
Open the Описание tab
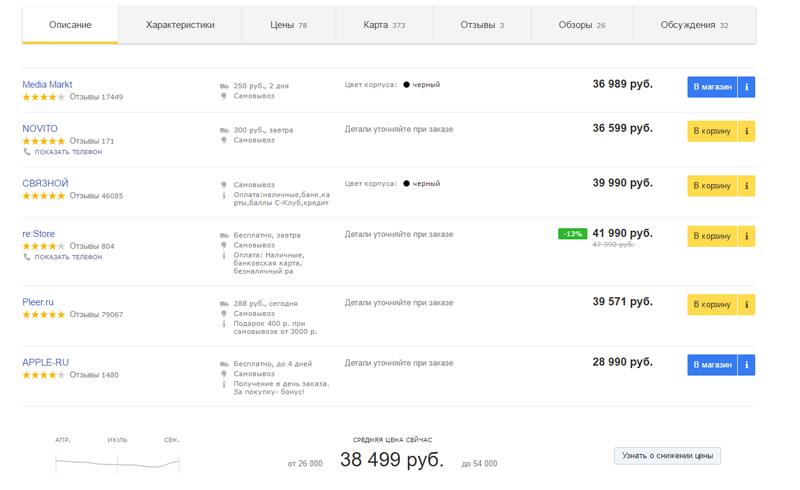point(70,25)
